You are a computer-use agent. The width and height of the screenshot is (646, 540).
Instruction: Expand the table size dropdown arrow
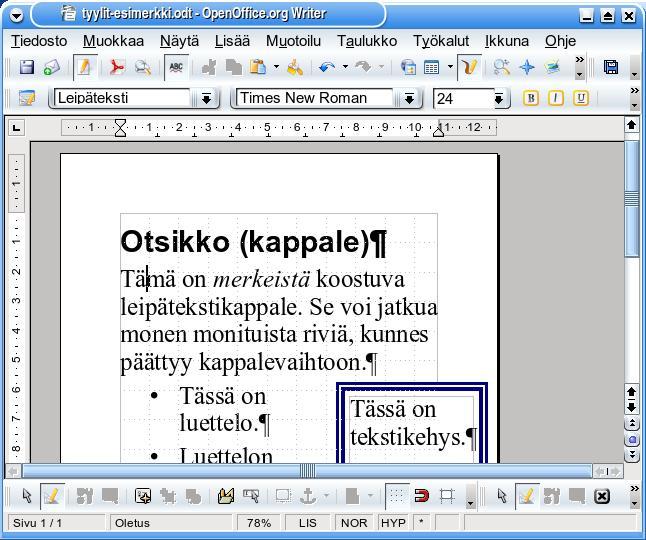[x=450, y=67]
